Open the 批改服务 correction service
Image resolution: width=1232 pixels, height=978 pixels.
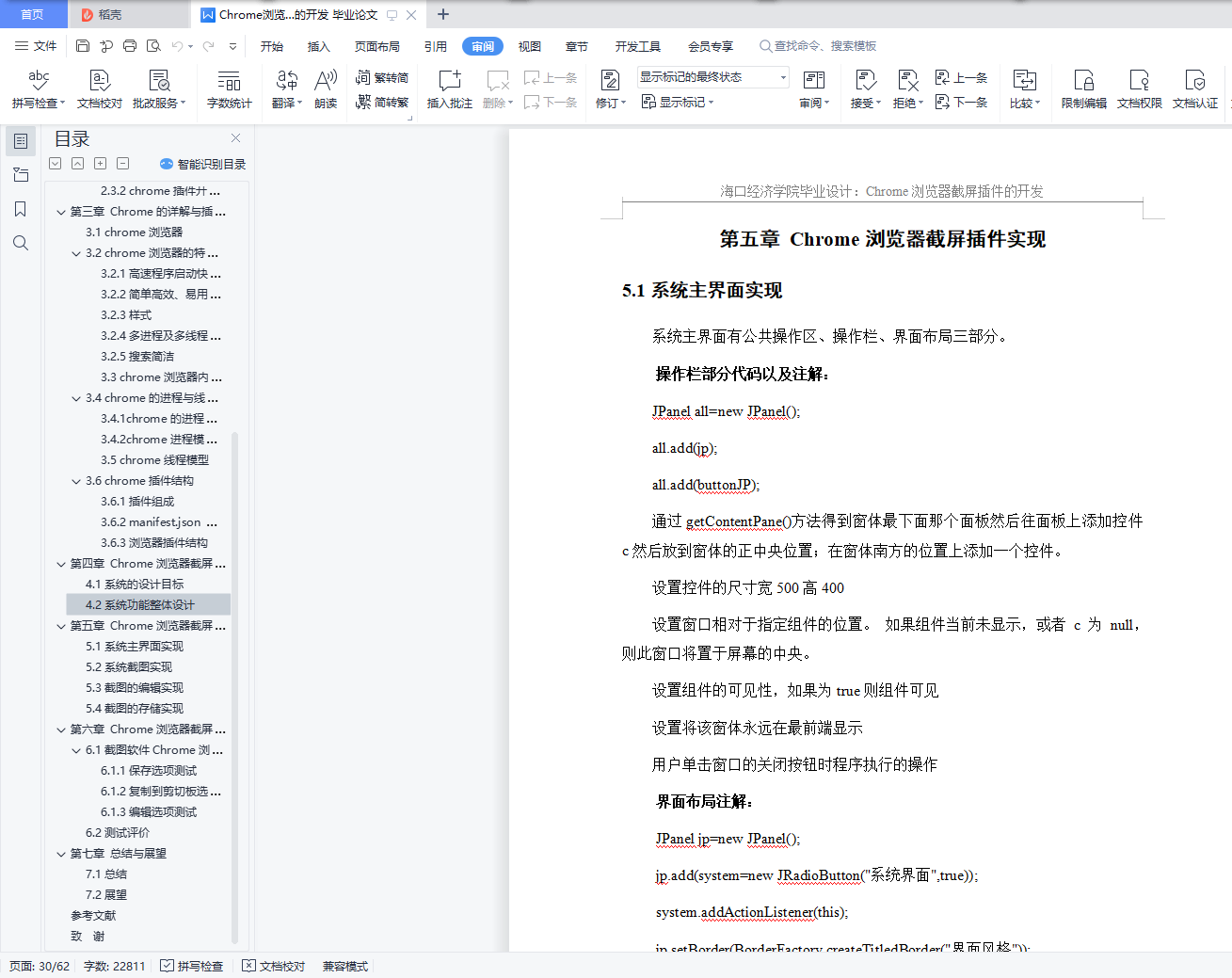[159, 89]
